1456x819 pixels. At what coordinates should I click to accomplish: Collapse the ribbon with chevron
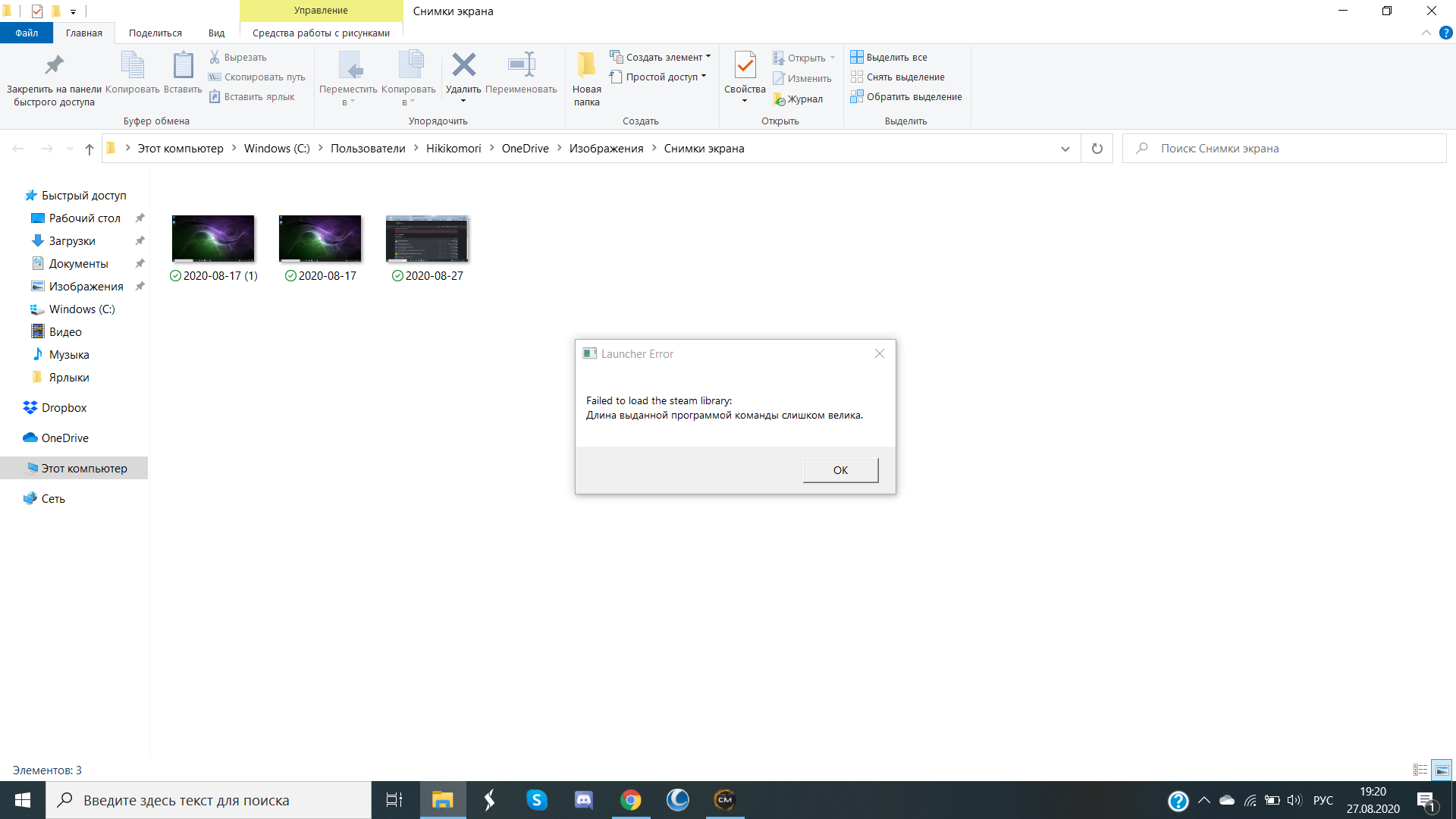click(1426, 33)
